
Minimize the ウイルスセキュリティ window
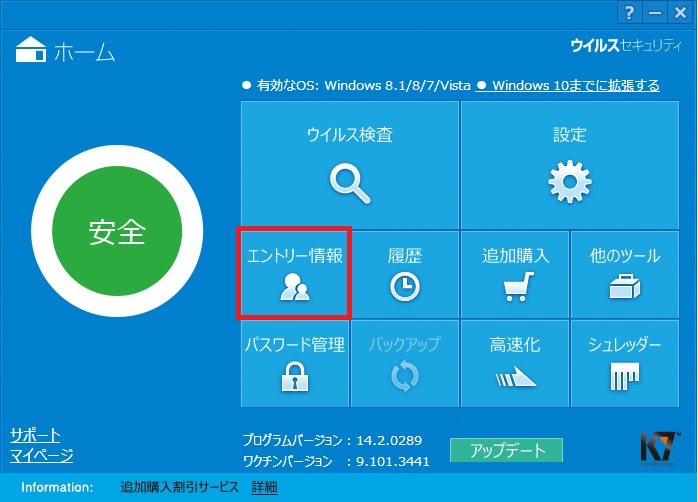654,12
